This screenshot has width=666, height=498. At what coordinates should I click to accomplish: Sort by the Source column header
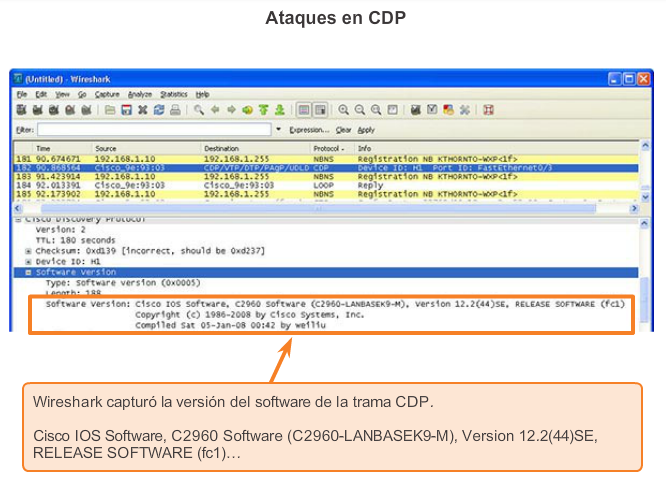(x=146, y=148)
